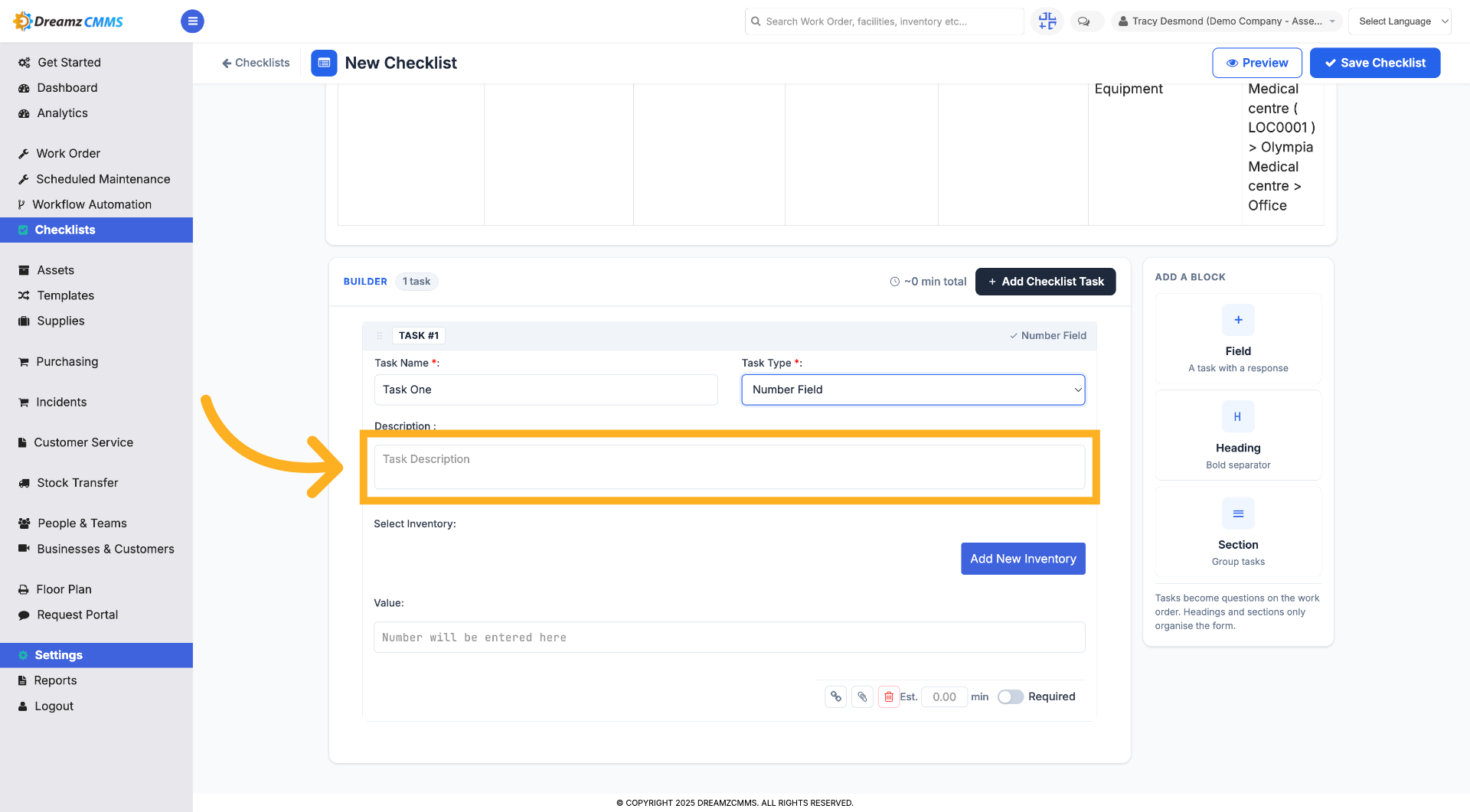
Task: Go back via Checklists link
Action: click(x=256, y=63)
